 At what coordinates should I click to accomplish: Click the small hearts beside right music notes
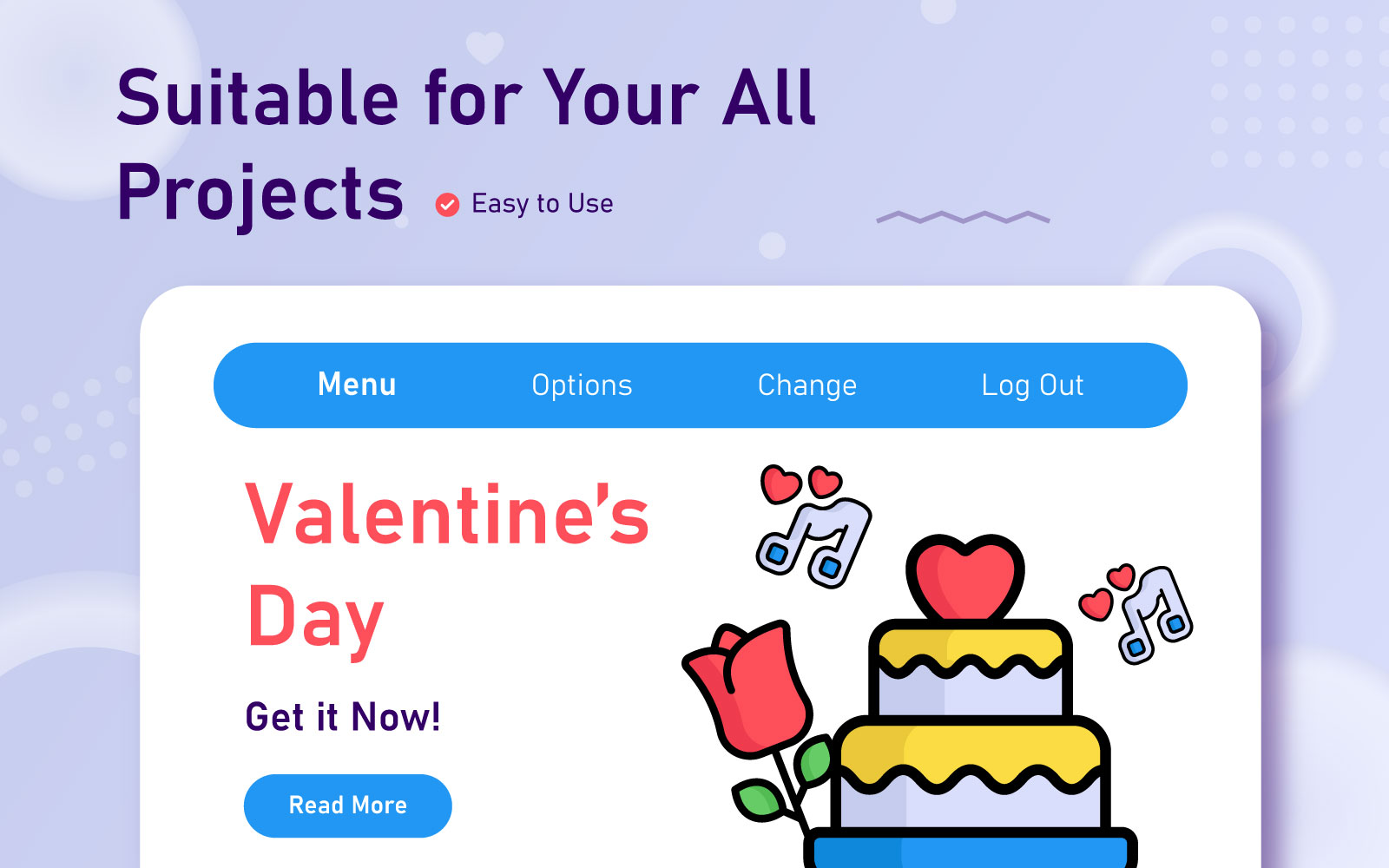point(1107,590)
